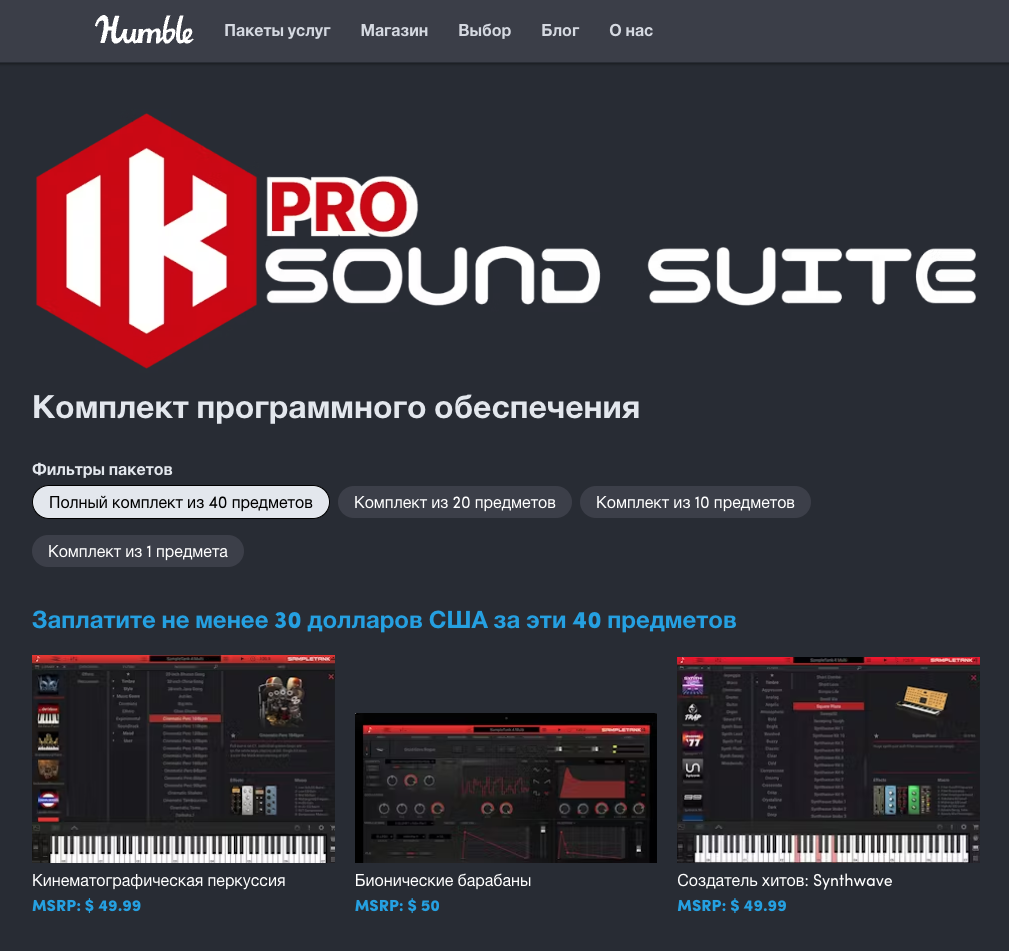This screenshot has width=1009, height=951.
Task: Click the Humble logo
Action: click(144, 30)
